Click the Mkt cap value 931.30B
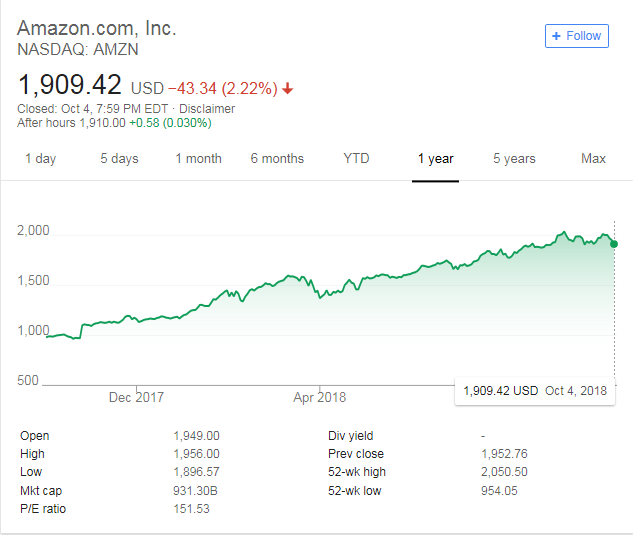The height and width of the screenshot is (535, 633). pos(196,491)
